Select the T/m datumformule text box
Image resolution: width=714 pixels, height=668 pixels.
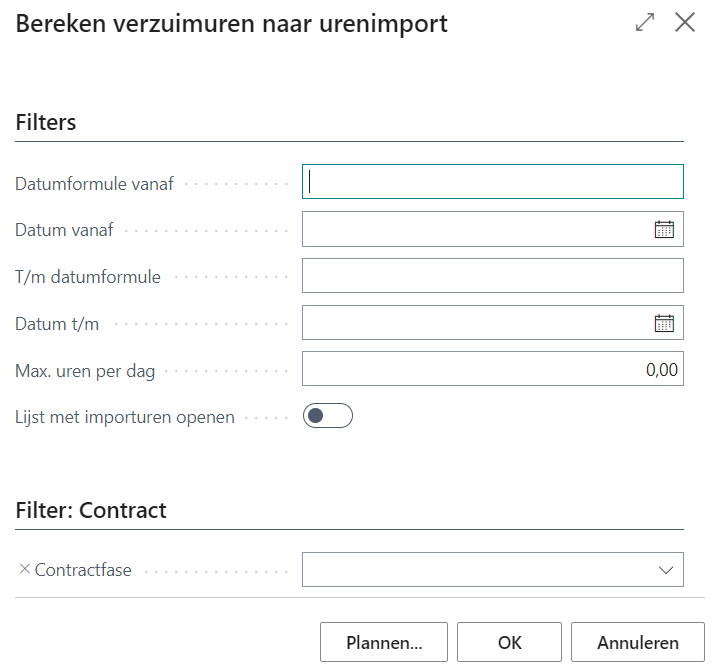[x=492, y=276]
